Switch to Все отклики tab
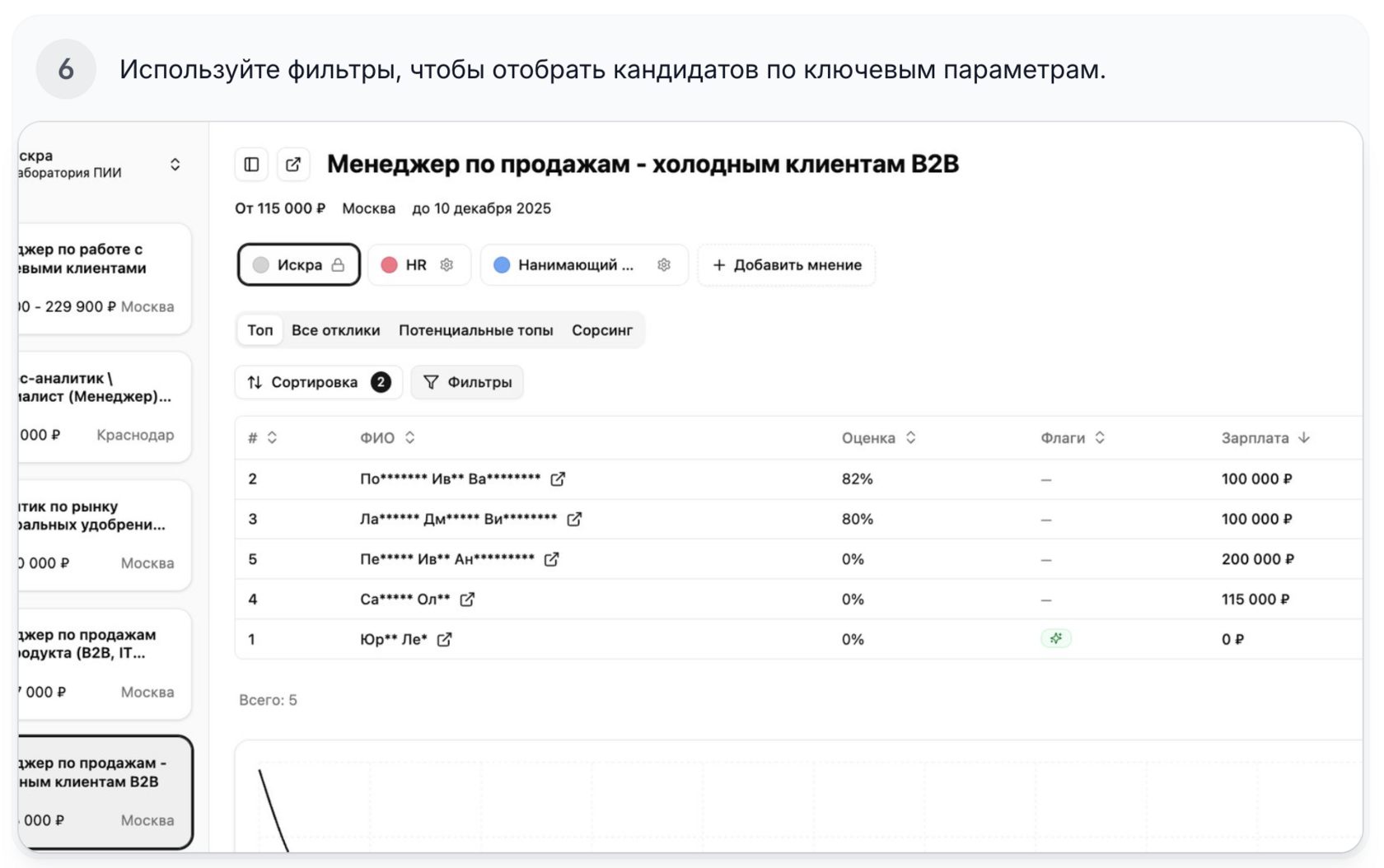 click(x=335, y=330)
